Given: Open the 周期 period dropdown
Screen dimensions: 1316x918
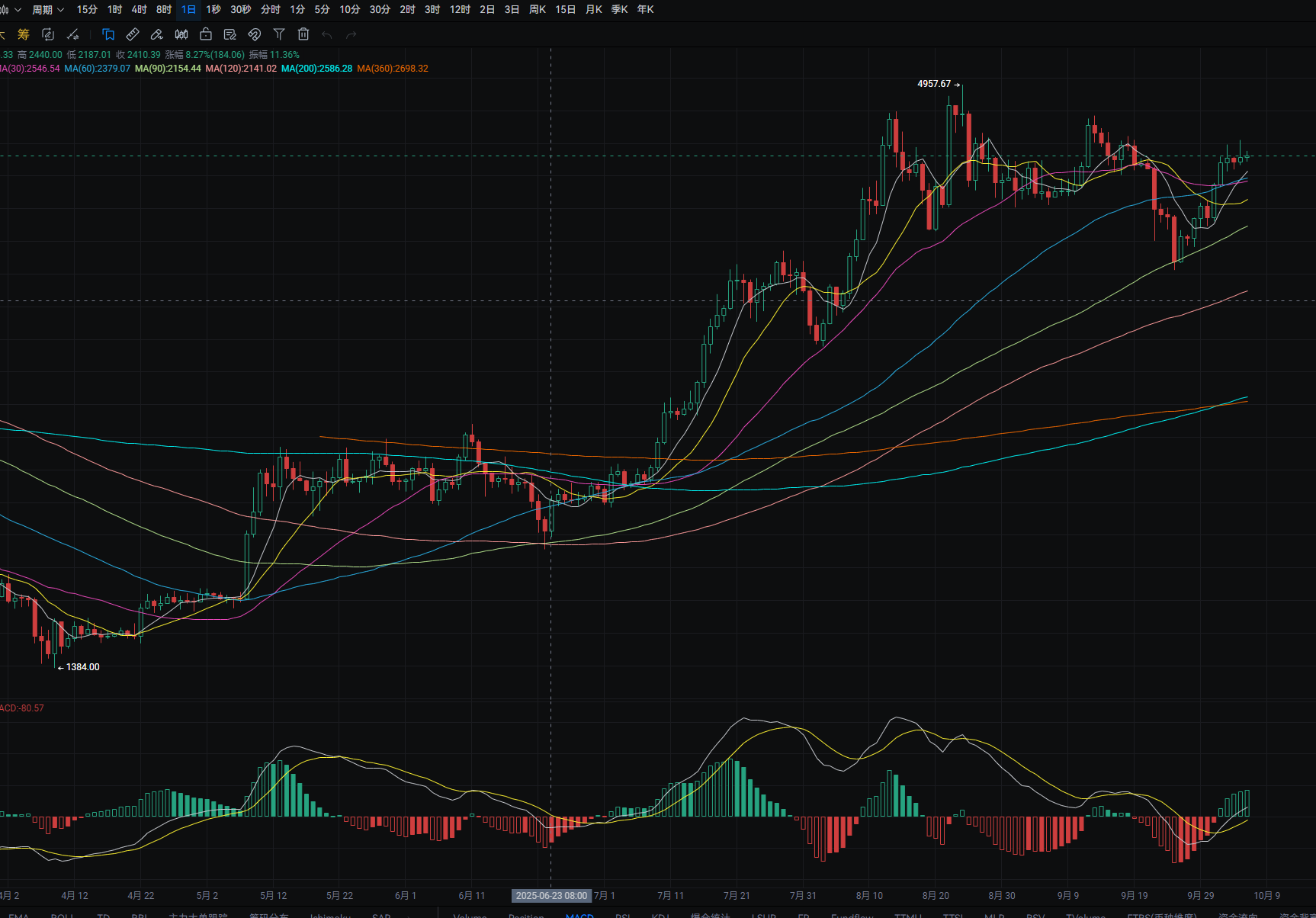Looking at the screenshot, I should coord(47,10).
